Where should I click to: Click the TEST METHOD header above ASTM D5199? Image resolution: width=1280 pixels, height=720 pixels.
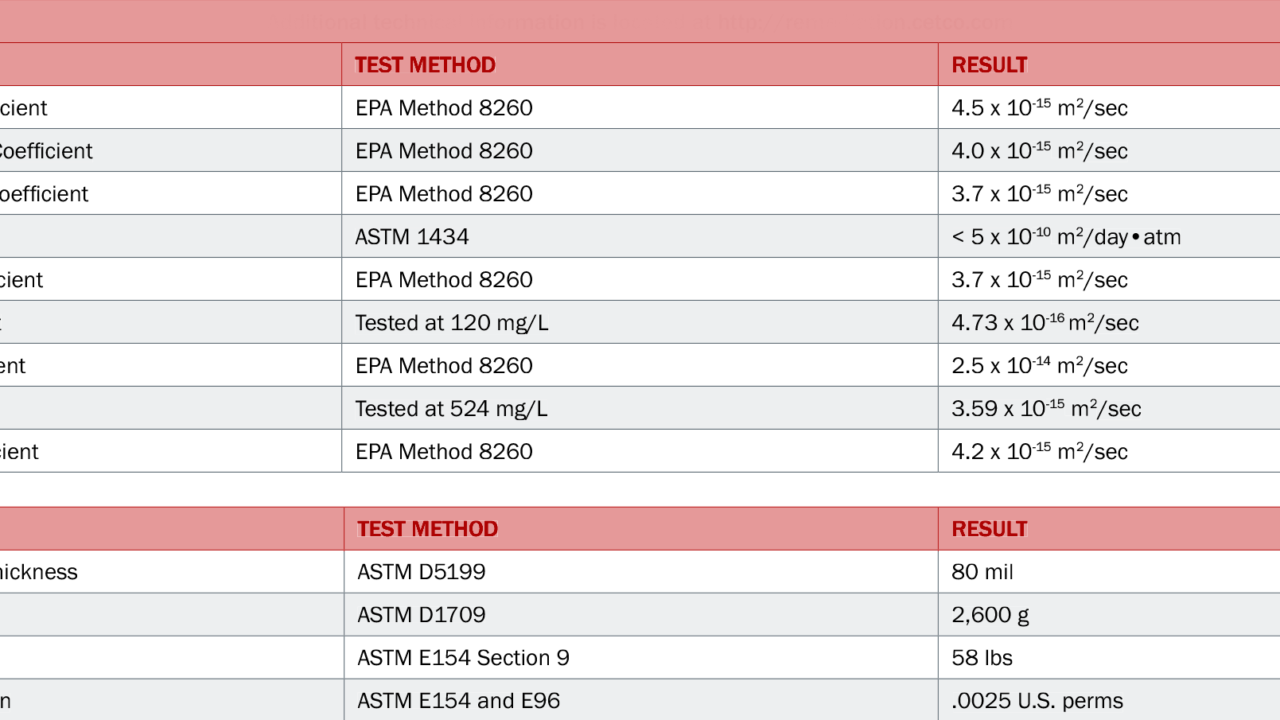click(x=427, y=529)
